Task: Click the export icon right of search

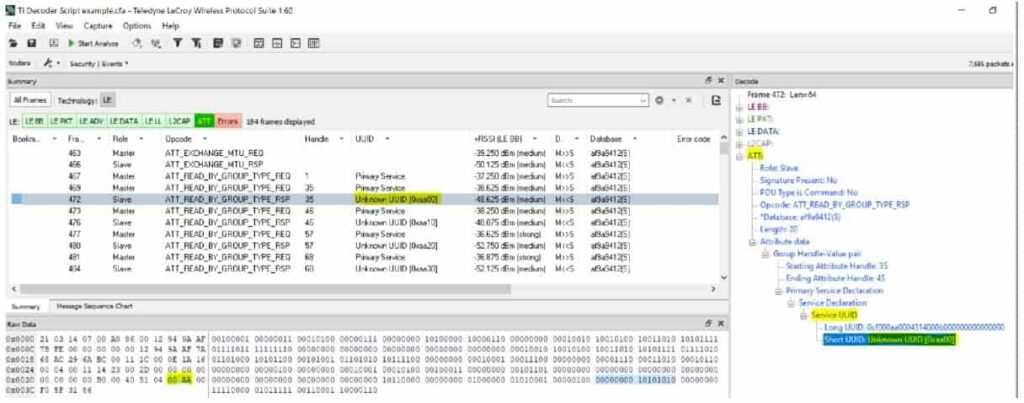Action: [716, 101]
